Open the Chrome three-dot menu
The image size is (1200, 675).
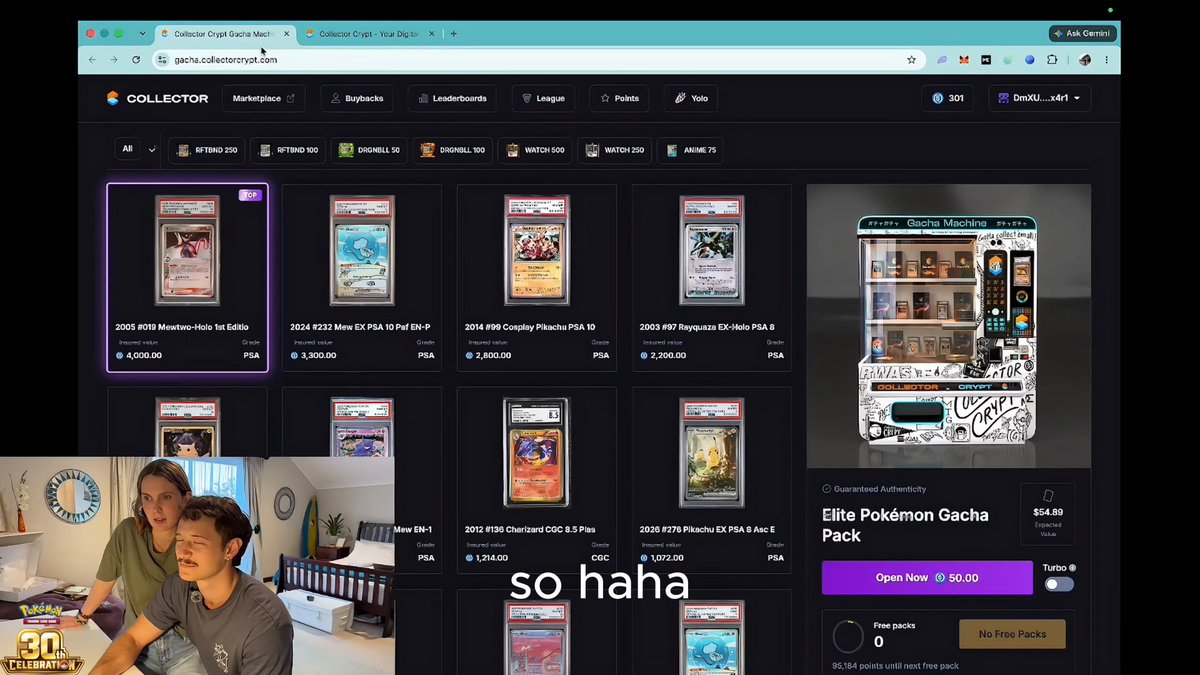click(1108, 60)
